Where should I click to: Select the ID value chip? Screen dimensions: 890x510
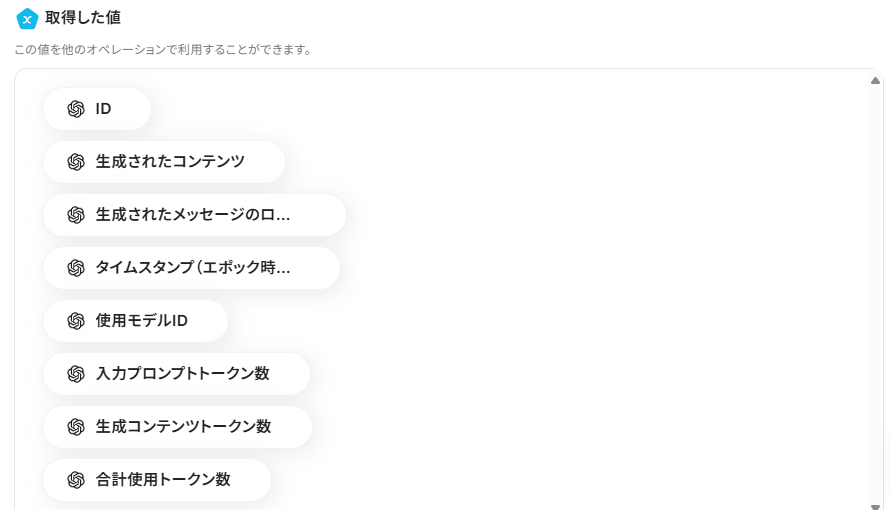(97, 109)
